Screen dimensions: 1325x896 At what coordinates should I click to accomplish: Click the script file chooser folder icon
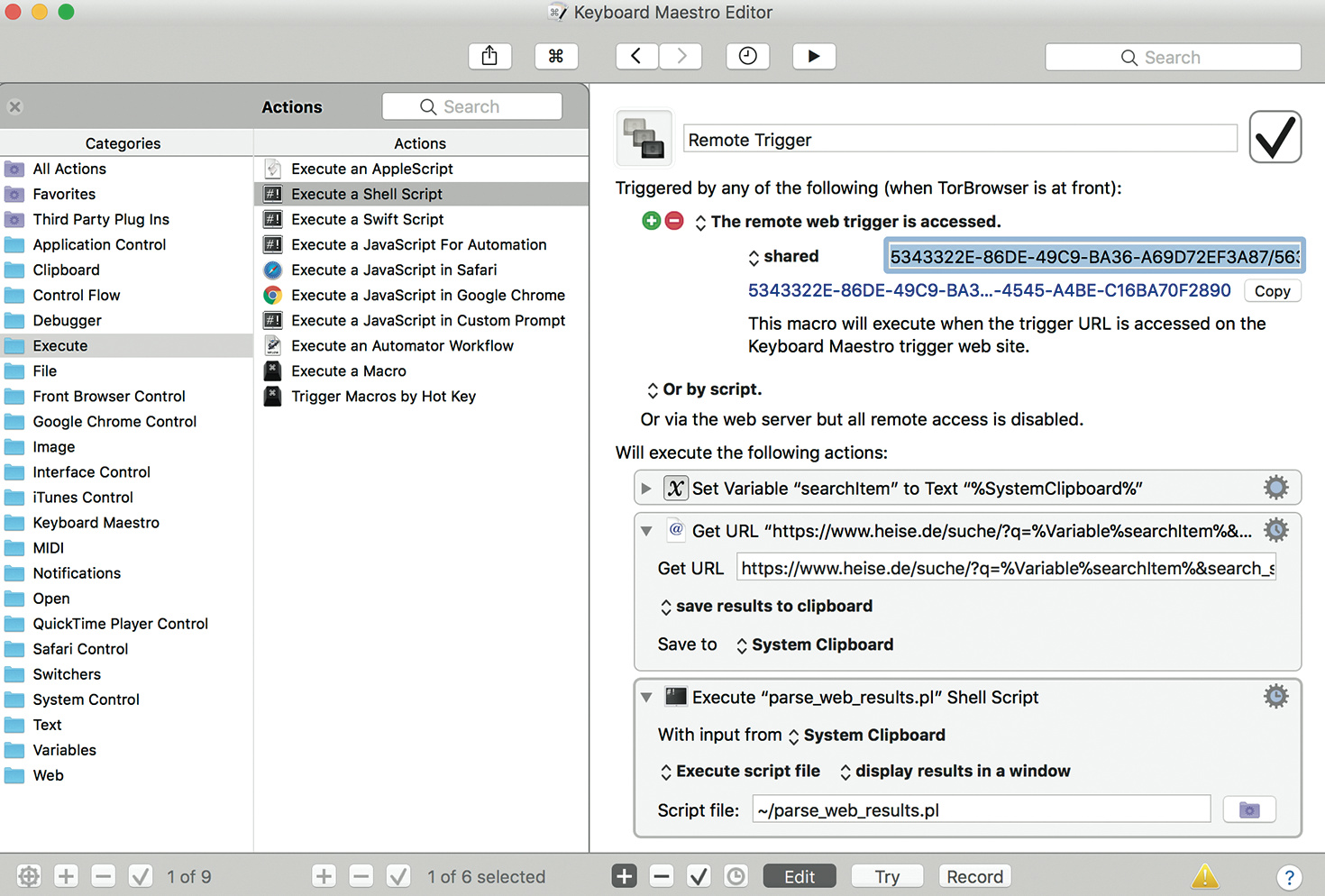coord(1248,809)
